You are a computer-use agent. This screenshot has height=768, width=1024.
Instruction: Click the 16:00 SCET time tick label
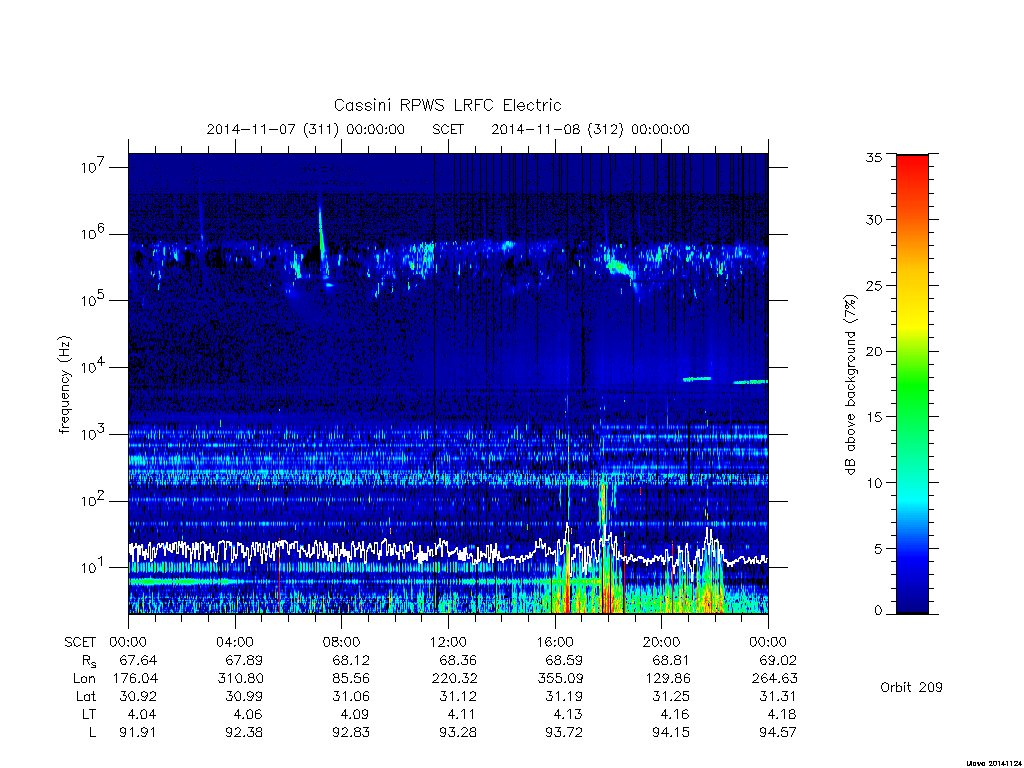[554, 642]
